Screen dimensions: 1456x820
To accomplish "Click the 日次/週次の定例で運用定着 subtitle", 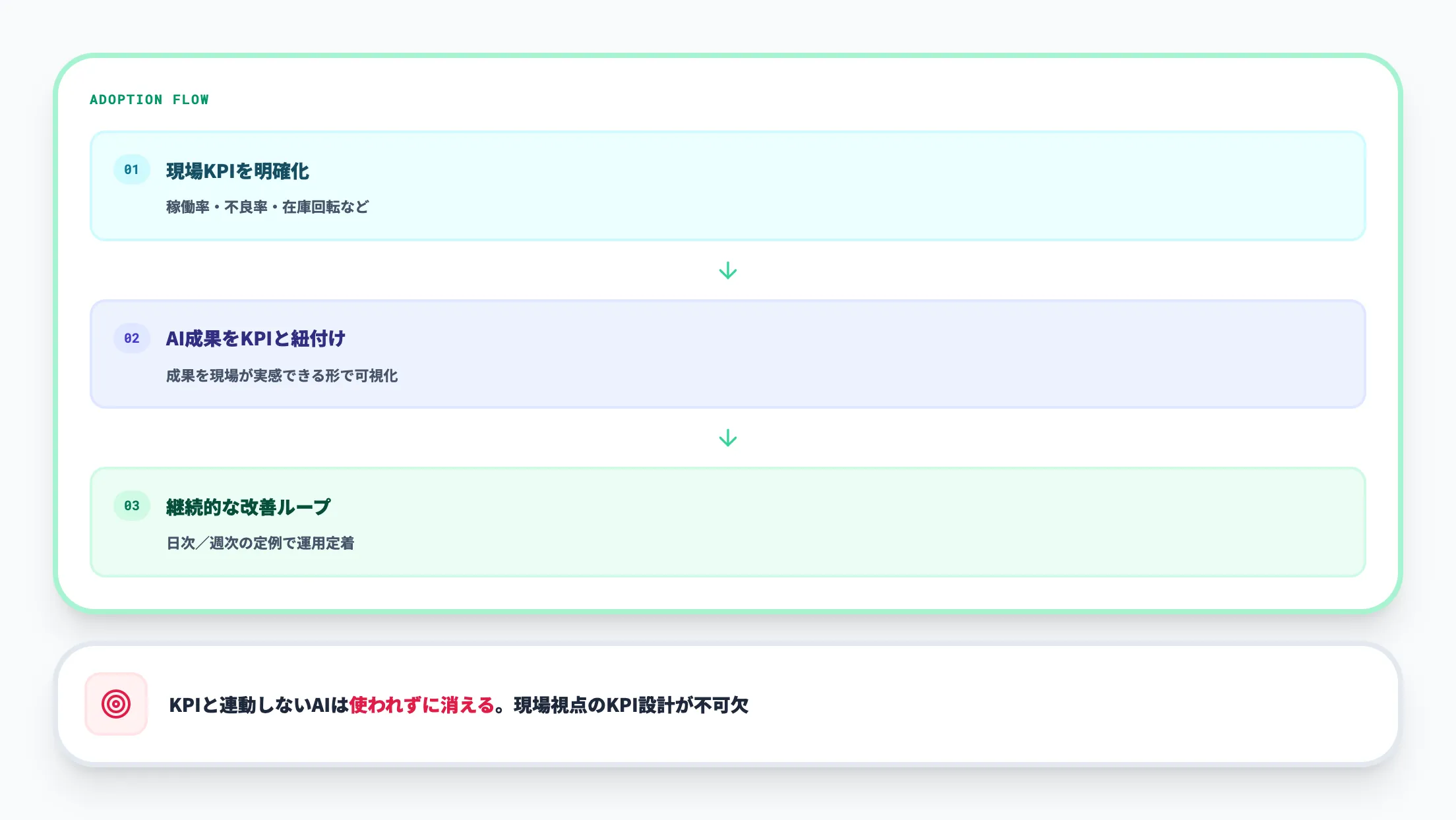I will pos(260,543).
